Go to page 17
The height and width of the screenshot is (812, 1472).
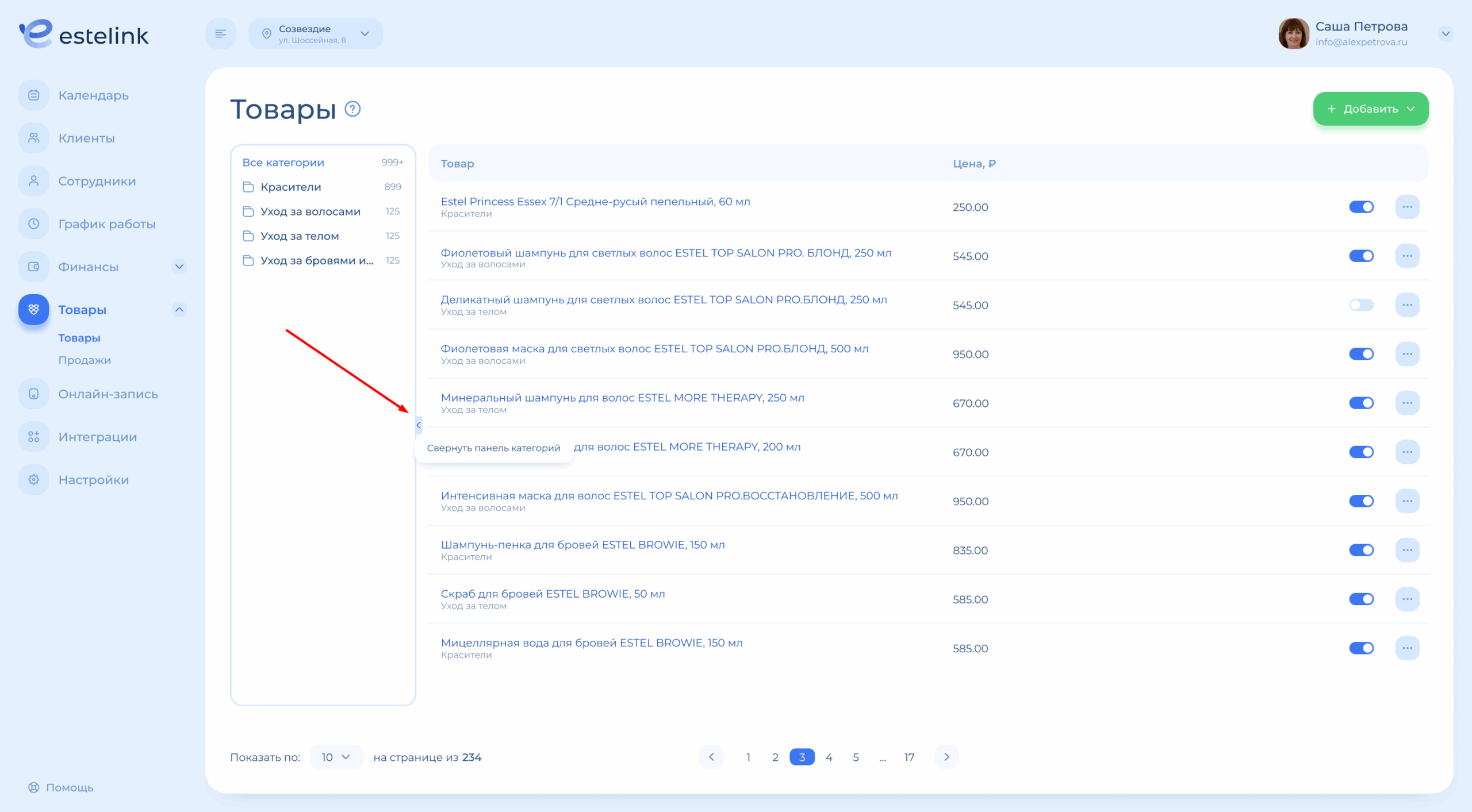click(x=909, y=757)
